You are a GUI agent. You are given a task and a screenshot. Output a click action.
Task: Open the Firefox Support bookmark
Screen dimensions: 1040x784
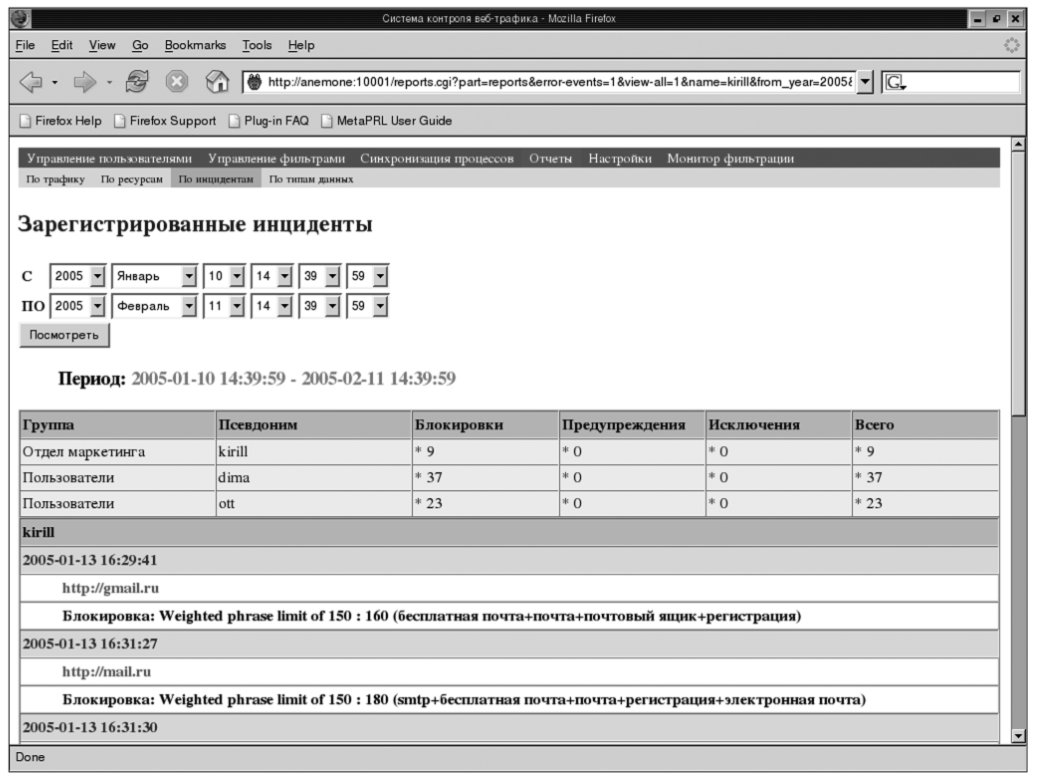(165, 121)
